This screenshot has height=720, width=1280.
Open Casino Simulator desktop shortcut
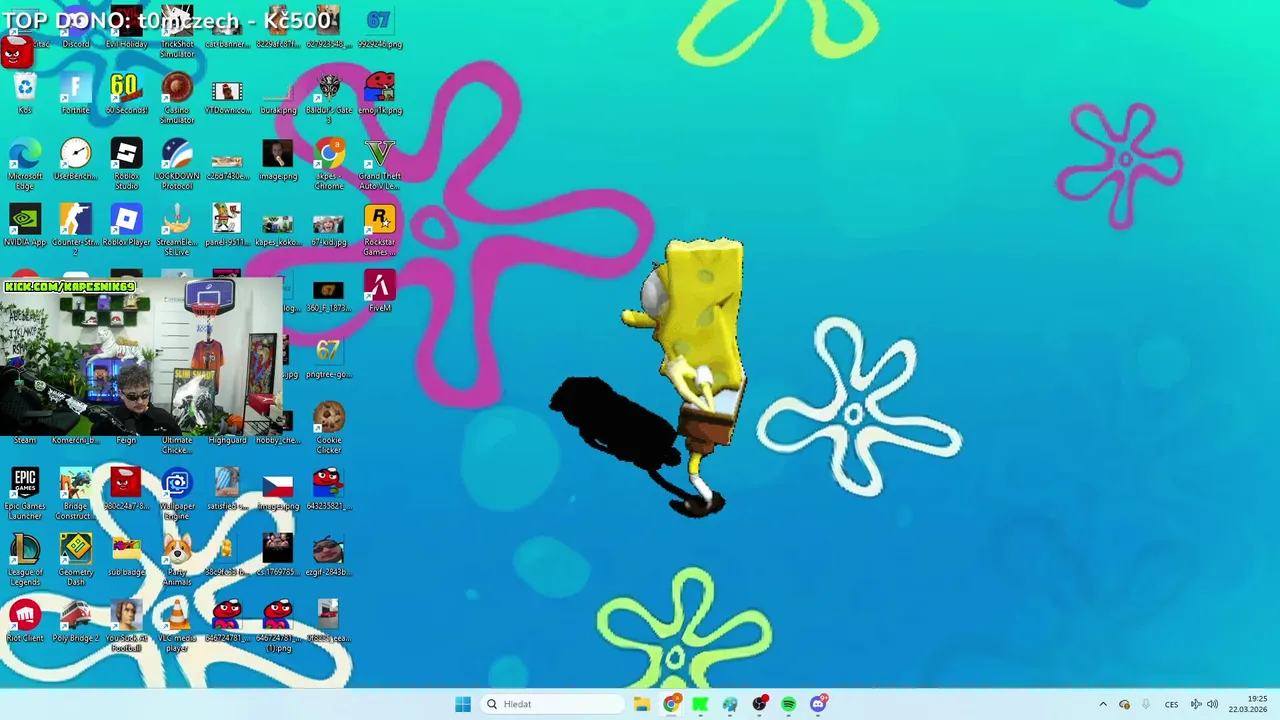177,99
